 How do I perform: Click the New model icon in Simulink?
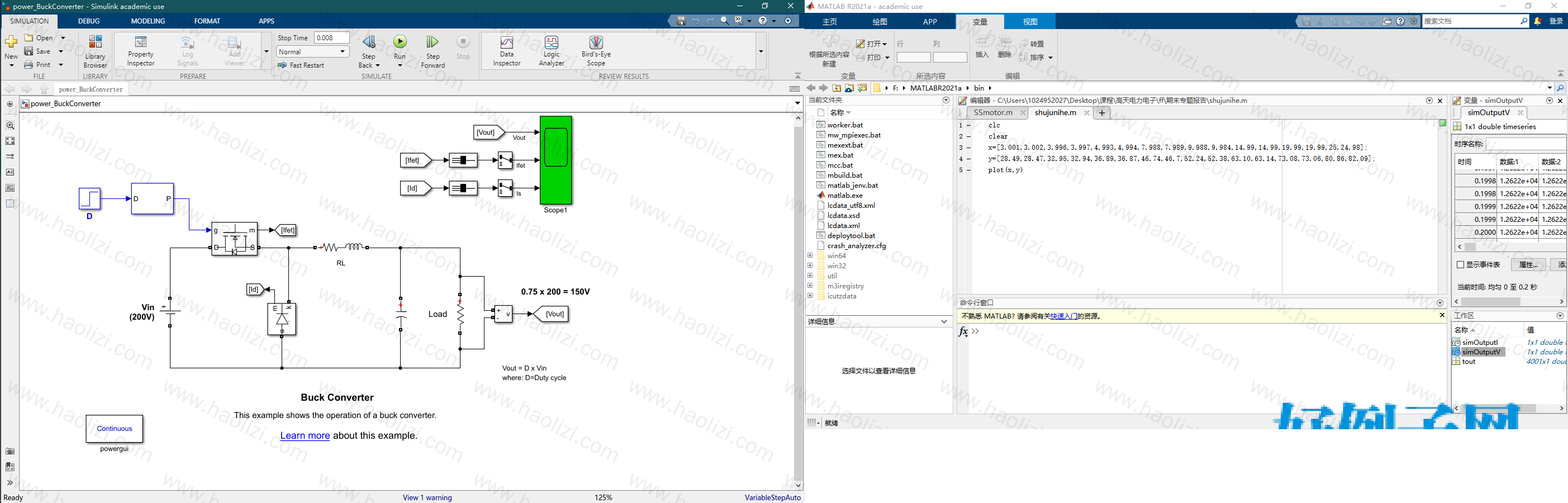point(11,42)
